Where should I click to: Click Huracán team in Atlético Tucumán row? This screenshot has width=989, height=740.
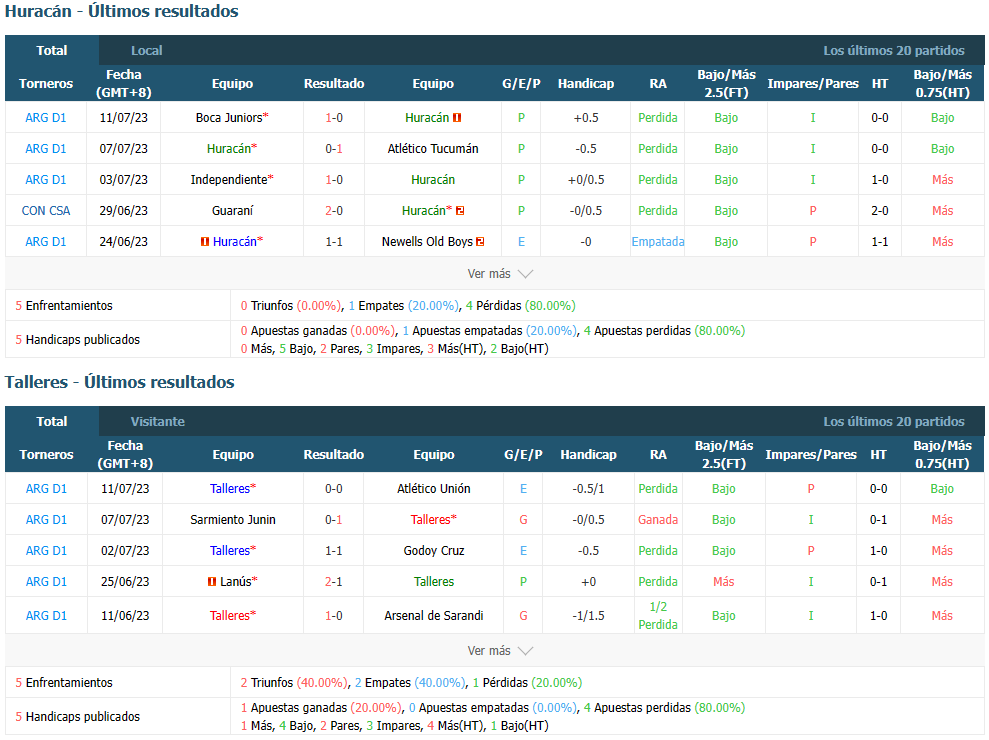(x=229, y=149)
